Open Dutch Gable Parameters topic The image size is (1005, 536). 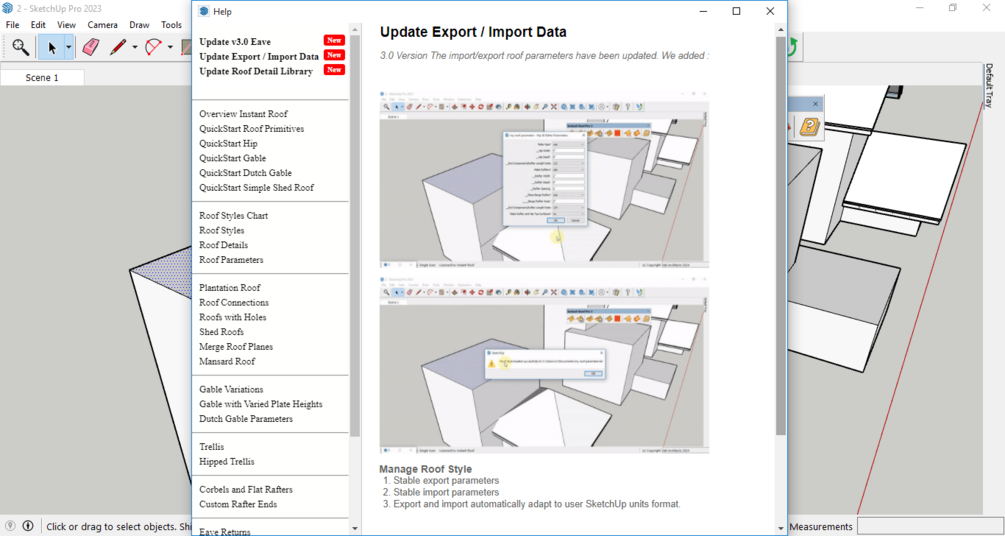point(246,419)
